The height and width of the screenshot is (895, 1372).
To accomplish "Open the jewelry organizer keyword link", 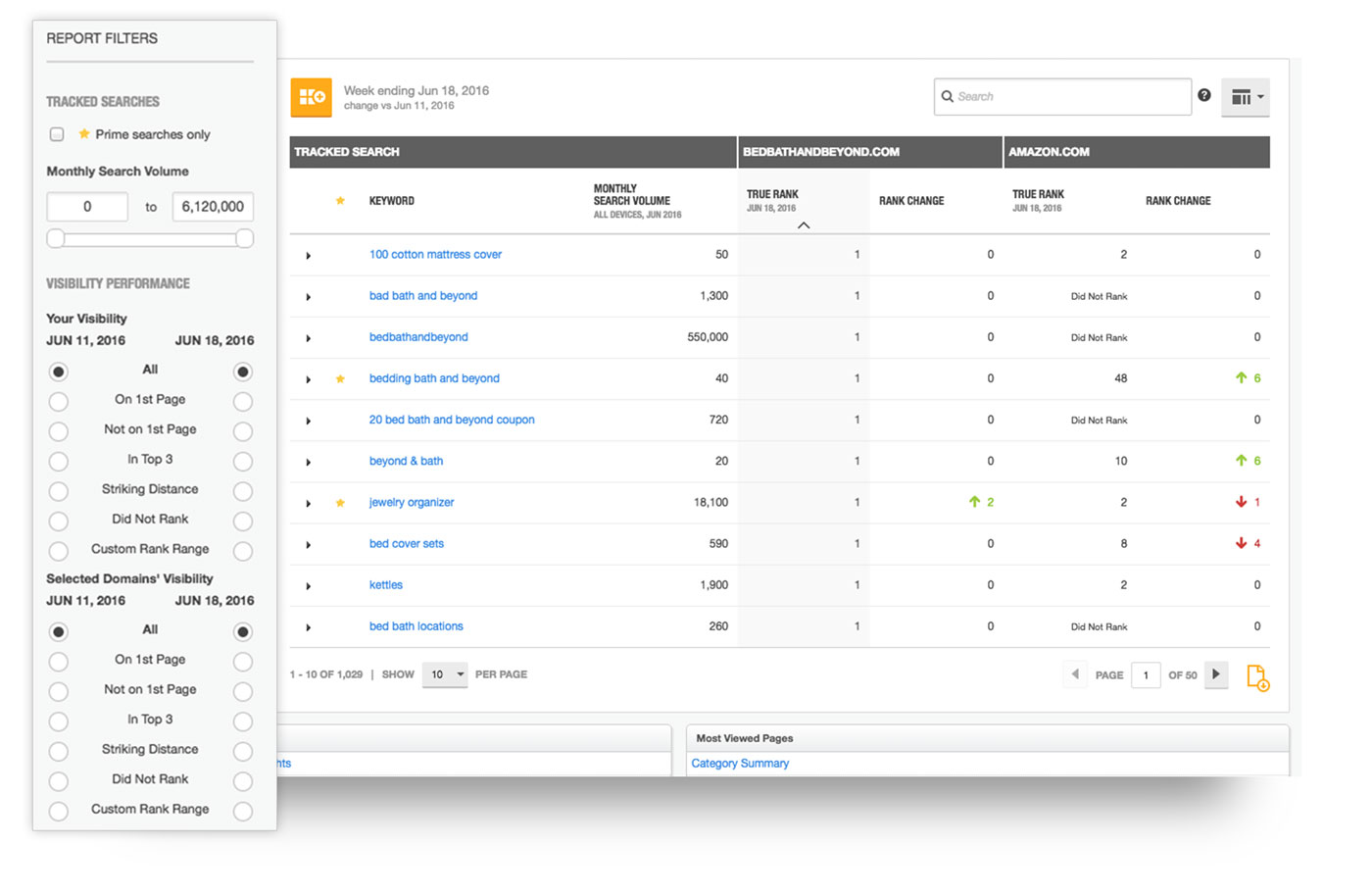I will point(412,503).
